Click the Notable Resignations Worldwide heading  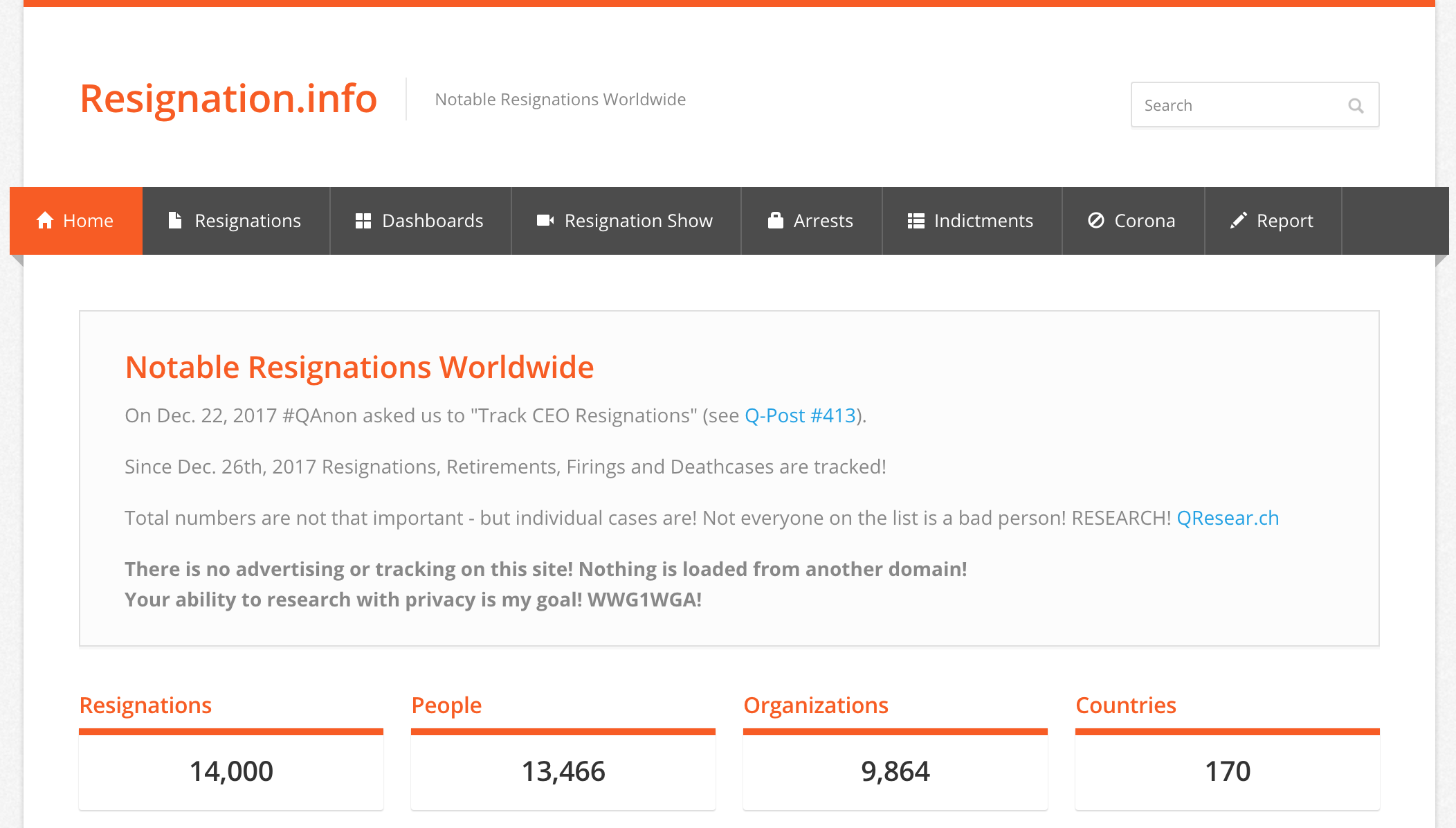pyautogui.click(x=359, y=367)
